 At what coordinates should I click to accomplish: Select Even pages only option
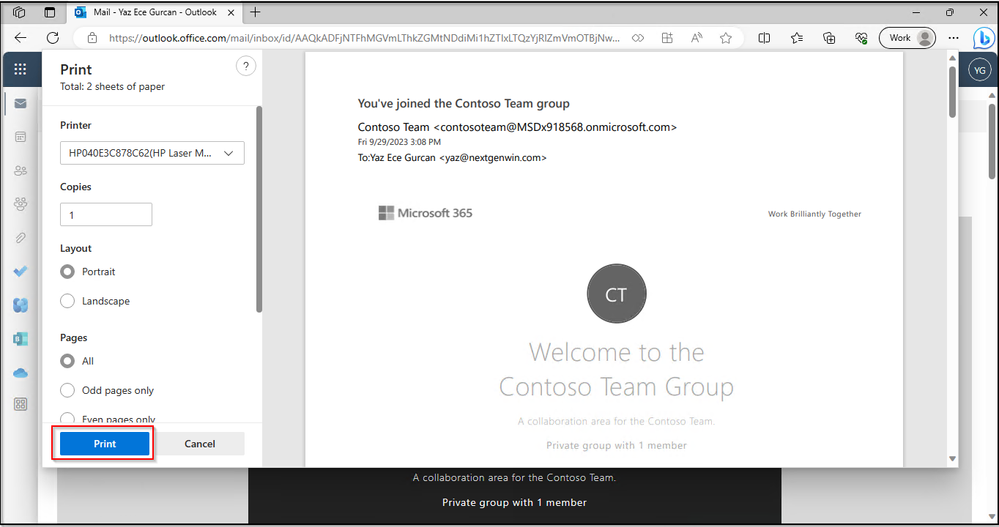coord(68,418)
